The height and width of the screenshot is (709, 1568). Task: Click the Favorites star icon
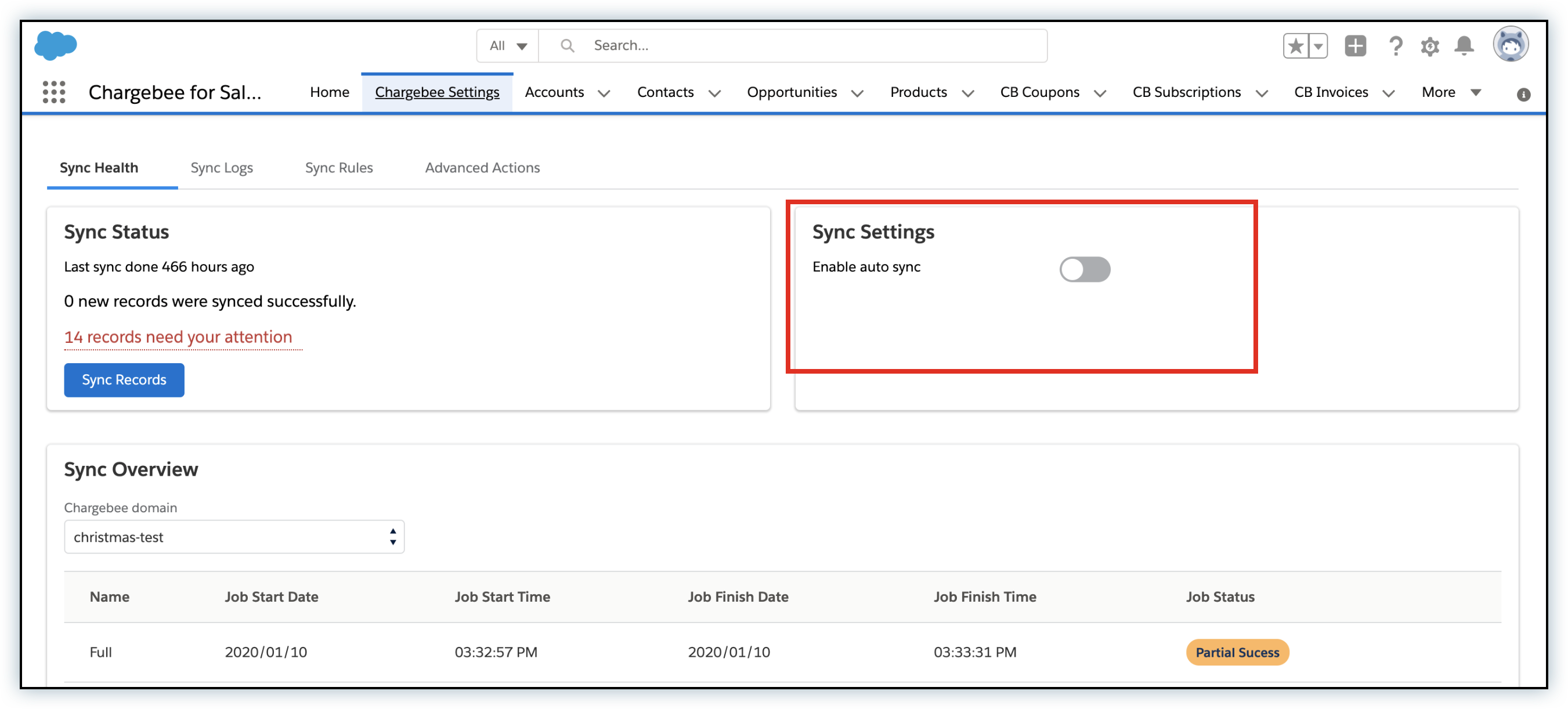(1295, 46)
